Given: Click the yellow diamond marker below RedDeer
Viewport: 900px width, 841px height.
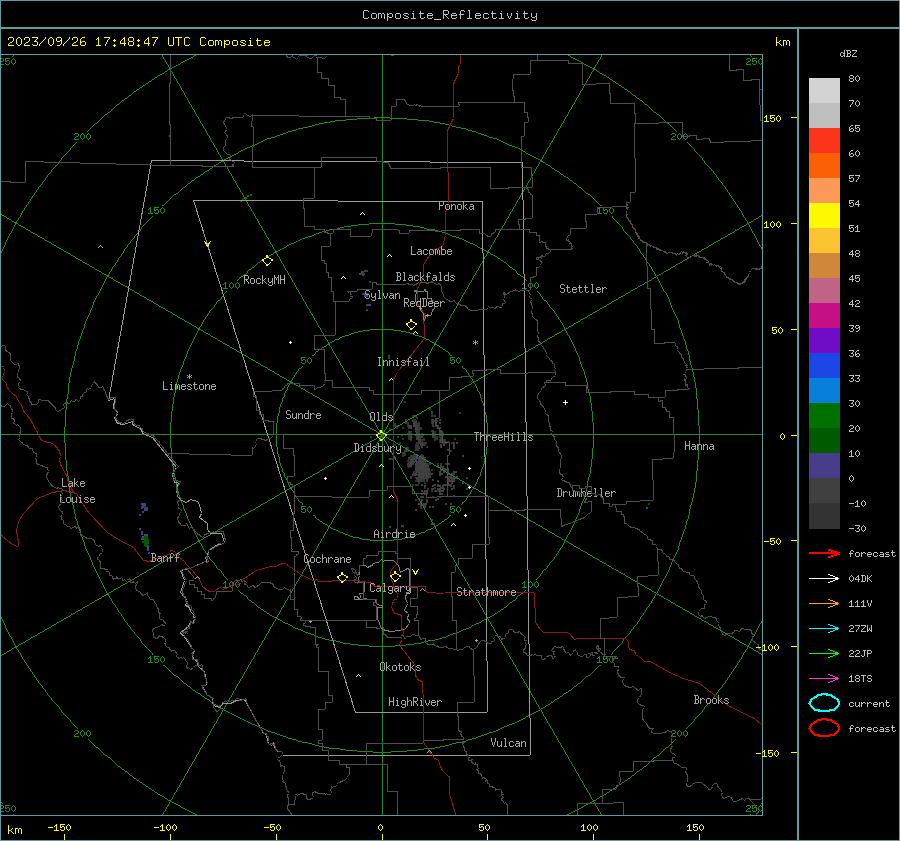Looking at the screenshot, I should point(412,325).
